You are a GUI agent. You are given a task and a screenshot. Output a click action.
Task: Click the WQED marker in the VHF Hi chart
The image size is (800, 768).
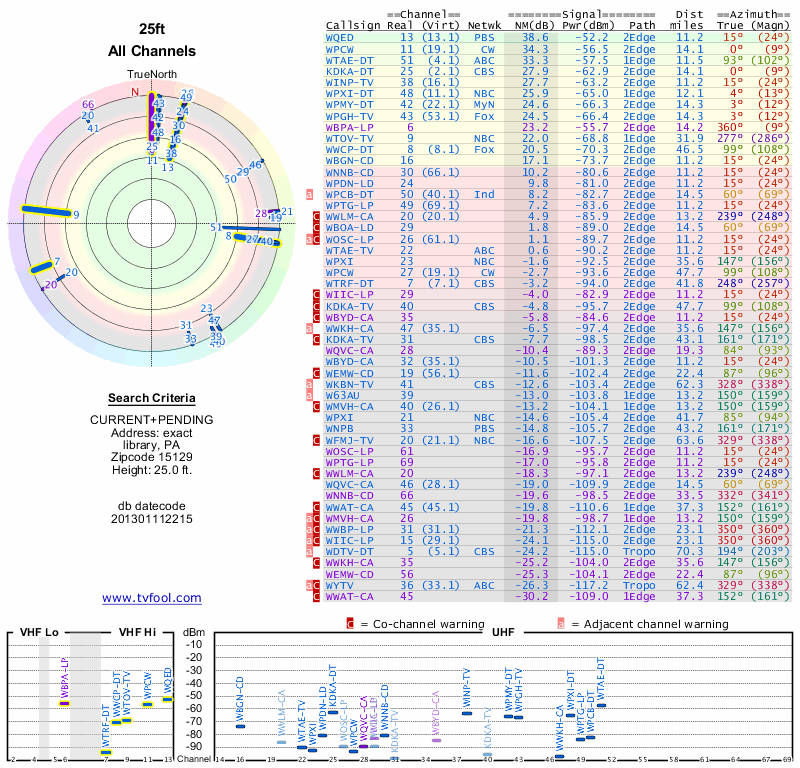coord(167,699)
